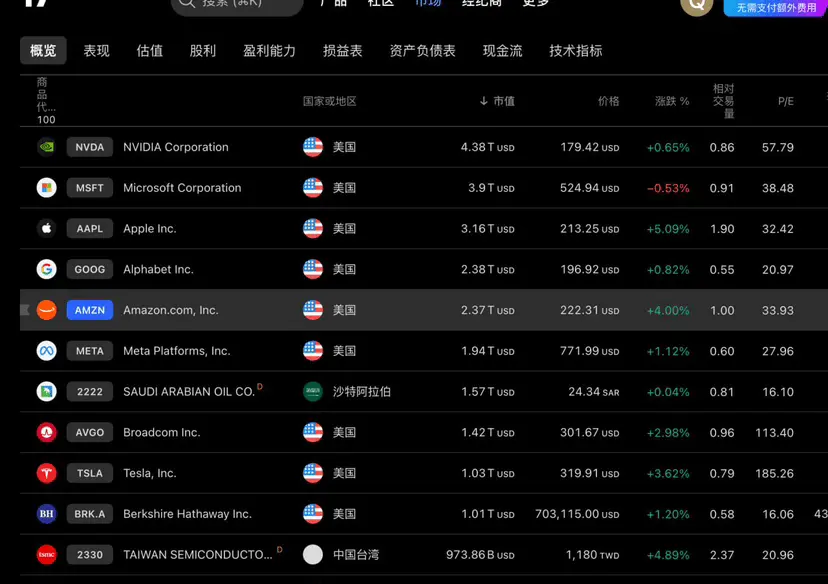Open the 损益表 tab
Screen dimensions: 828x584
pos(343,51)
